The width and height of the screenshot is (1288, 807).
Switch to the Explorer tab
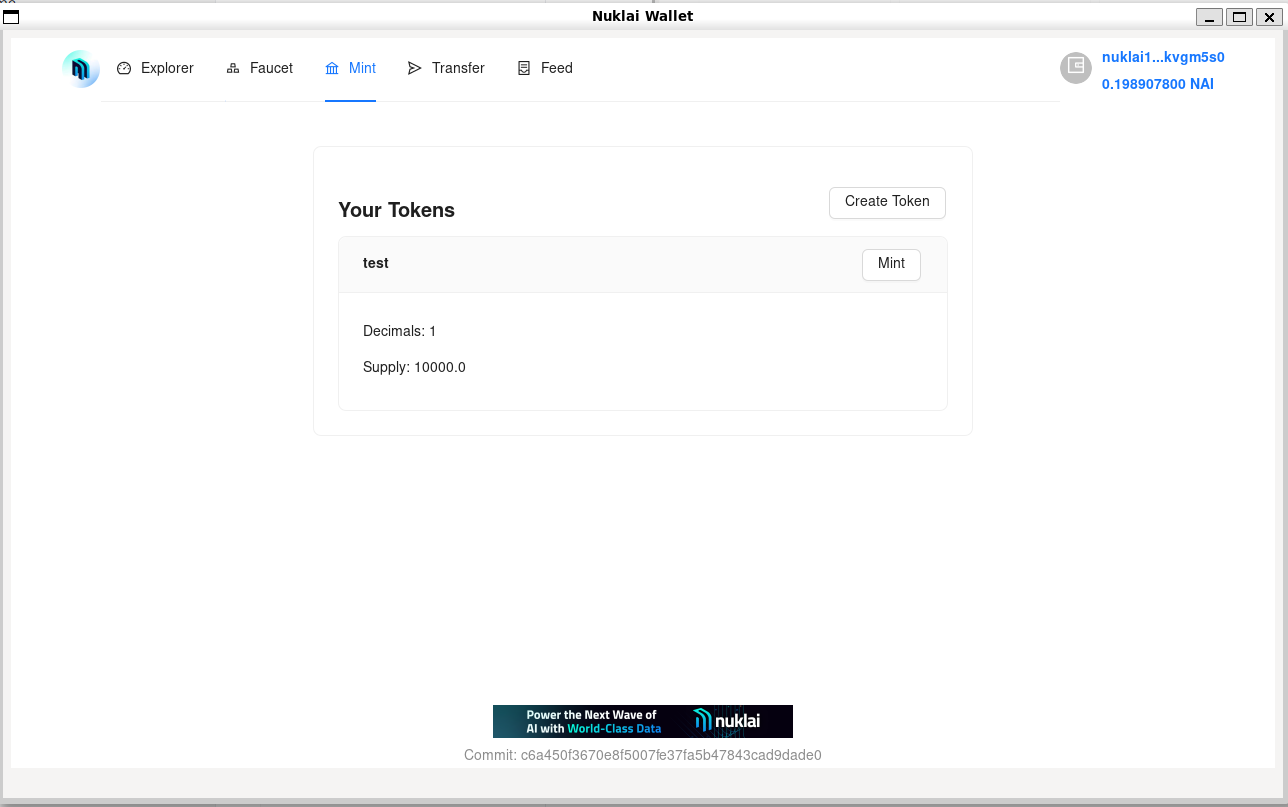point(167,68)
